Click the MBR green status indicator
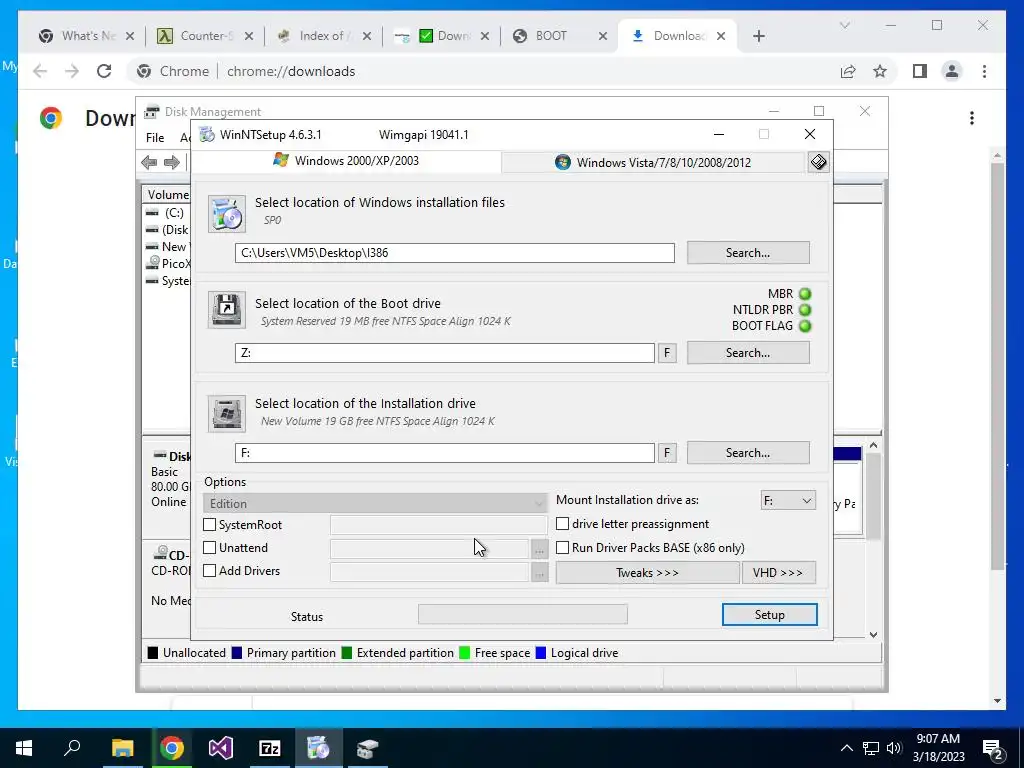1024x768 pixels. [805, 294]
